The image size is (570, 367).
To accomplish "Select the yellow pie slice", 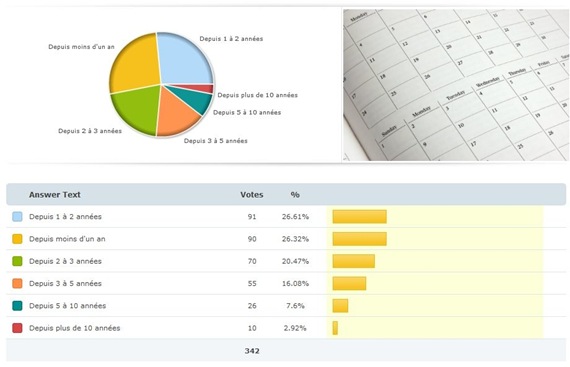I will click(x=136, y=64).
